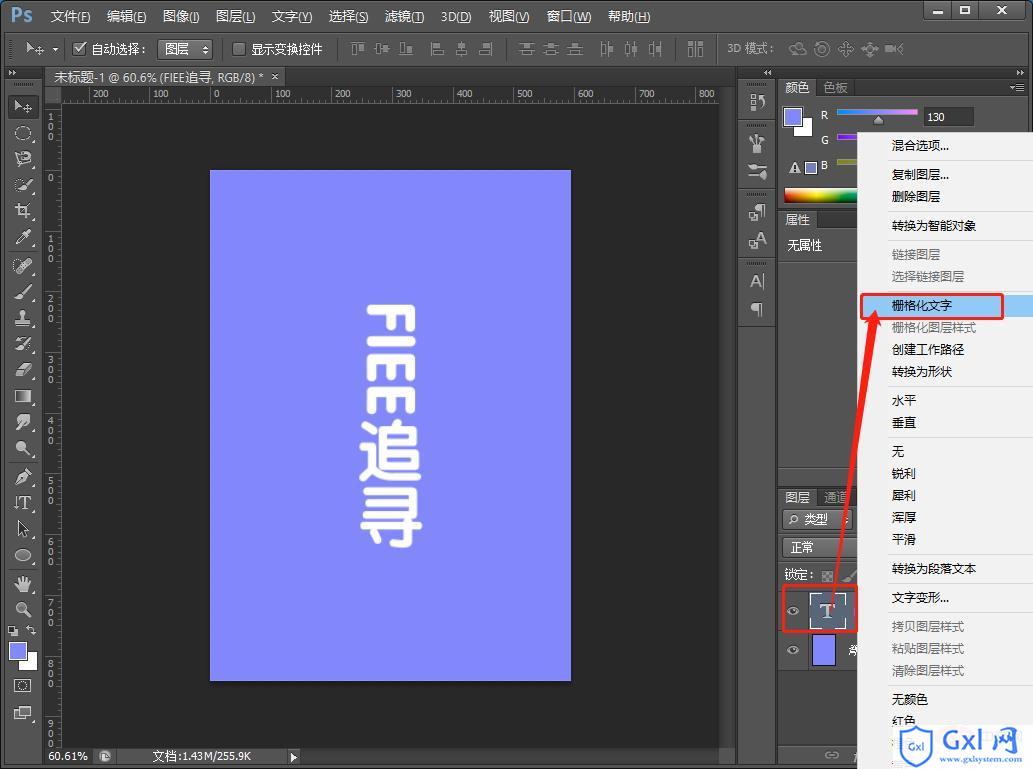
Task: Change screen mode icon in toolbar
Action: click(22, 713)
